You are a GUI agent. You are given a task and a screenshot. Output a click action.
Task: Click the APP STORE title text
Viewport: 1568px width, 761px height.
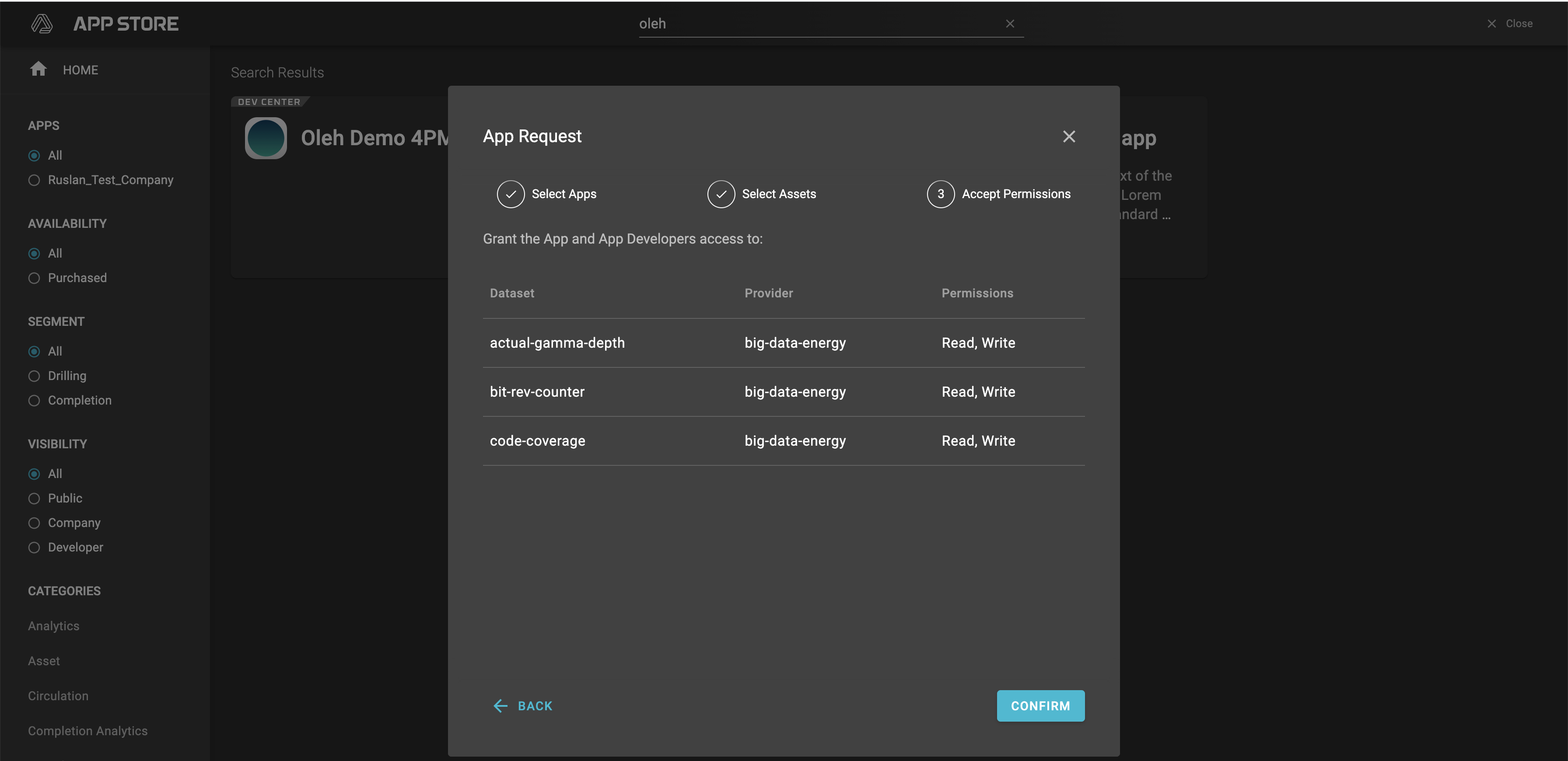point(126,24)
